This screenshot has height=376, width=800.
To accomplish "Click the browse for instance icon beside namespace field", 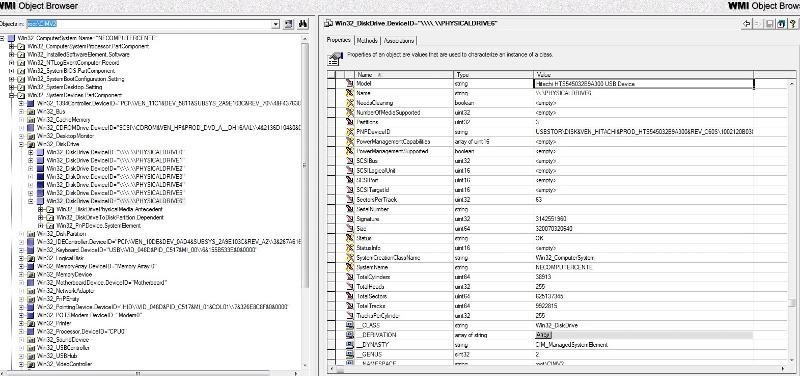I will 289,24.
